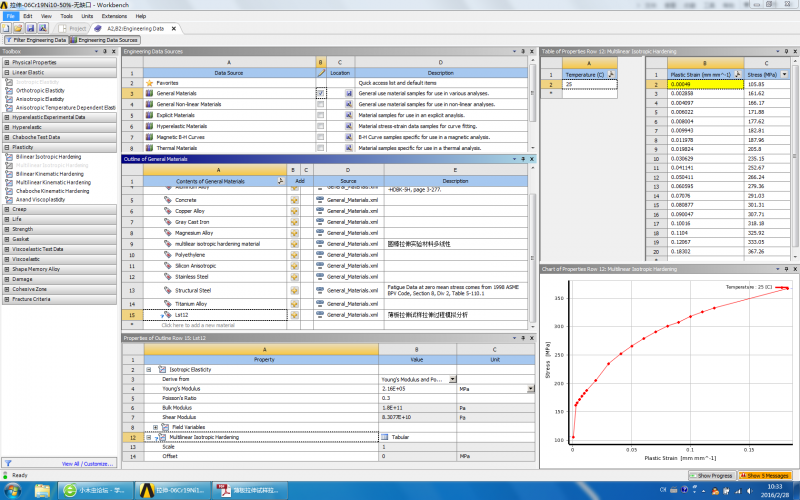Click the Favorites star icon
The height and width of the screenshot is (500, 800).
149,83
